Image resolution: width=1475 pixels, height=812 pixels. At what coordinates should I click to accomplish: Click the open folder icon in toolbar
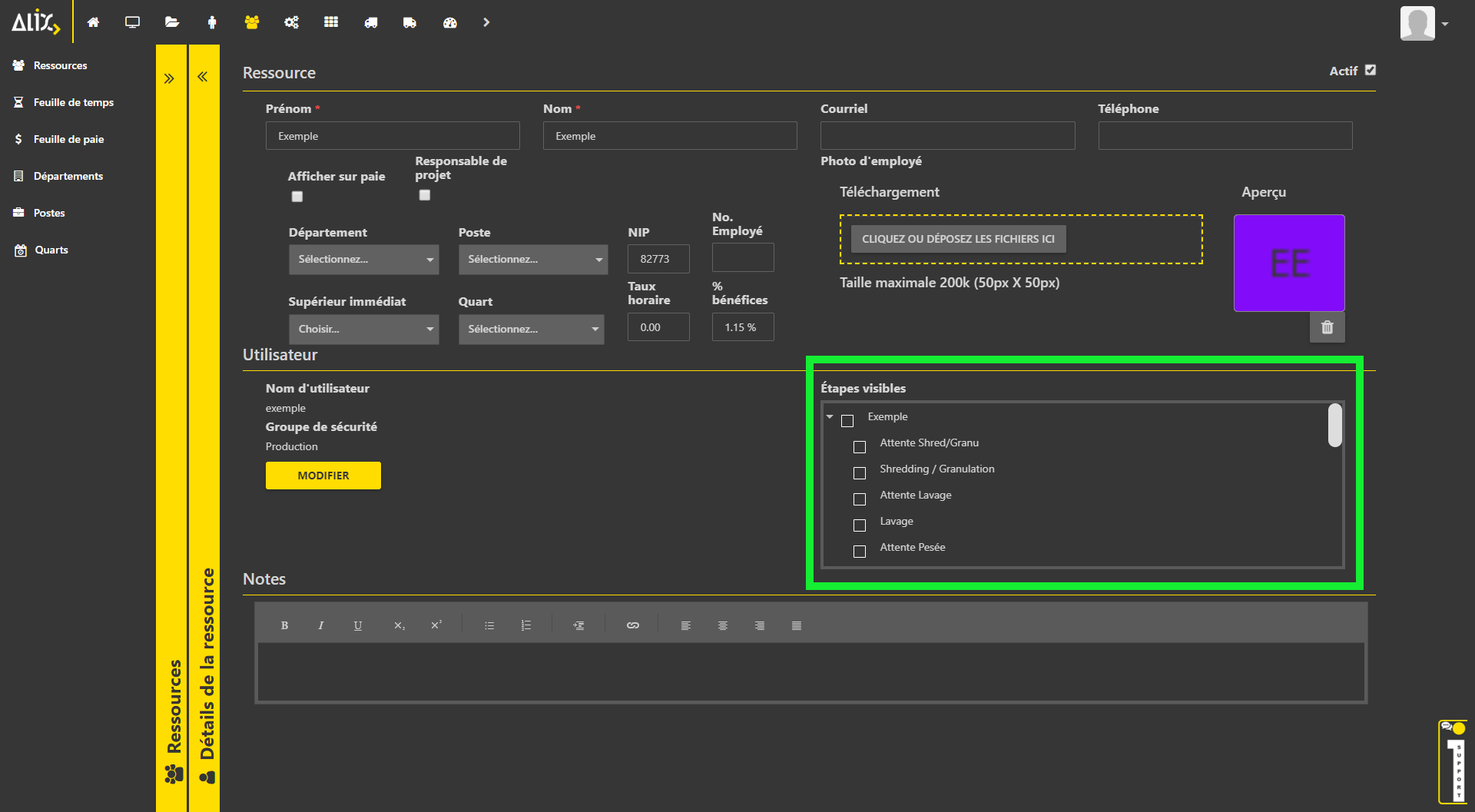pos(172,22)
